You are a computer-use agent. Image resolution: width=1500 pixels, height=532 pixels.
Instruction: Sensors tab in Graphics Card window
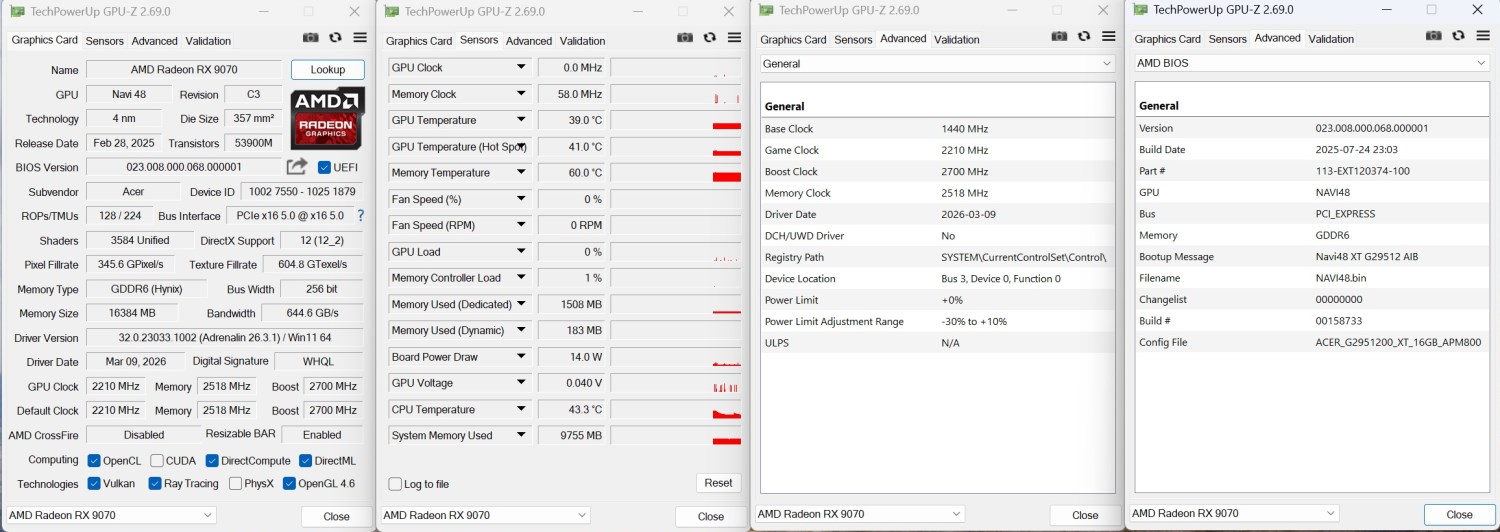(x=105, y=41)
